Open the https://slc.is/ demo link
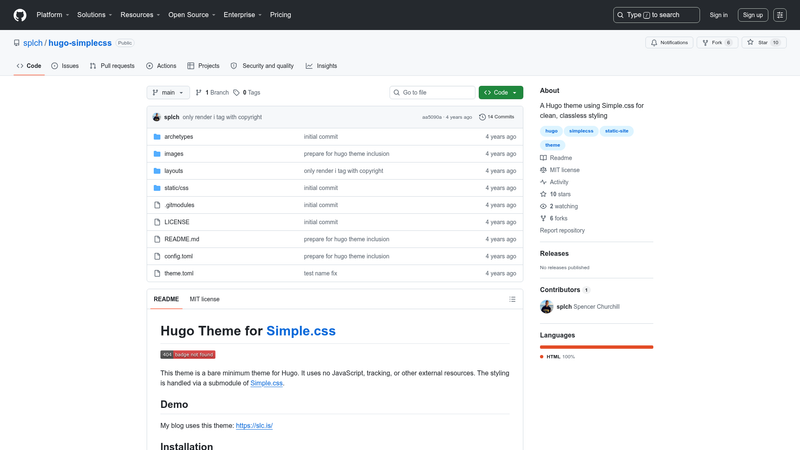Image resolution: width=800 pixels, height=450 pixels. [254, 426]
